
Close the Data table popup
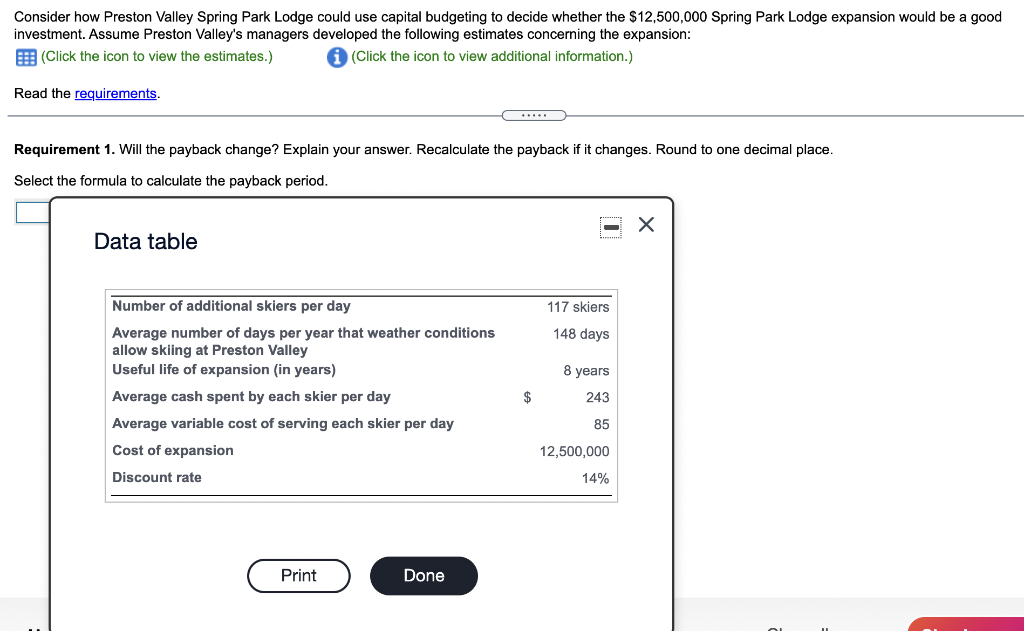[645, 225]
